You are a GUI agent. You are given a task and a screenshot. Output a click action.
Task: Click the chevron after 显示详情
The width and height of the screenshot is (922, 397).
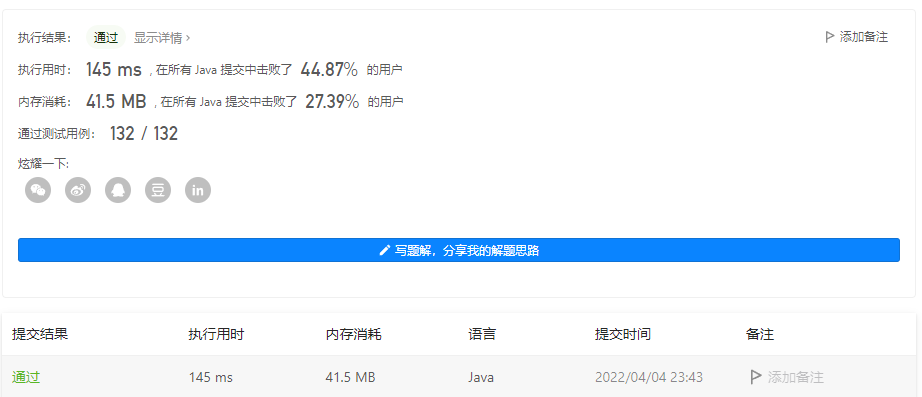pyautogui.click(x=188, y=38)
